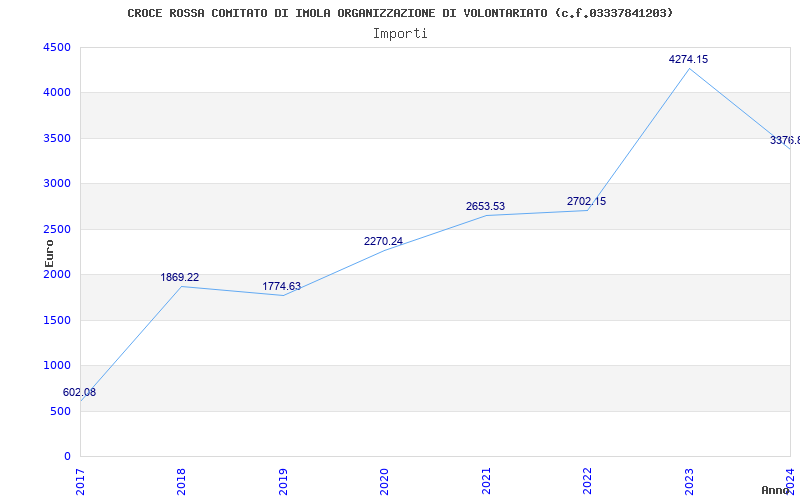Image resolution: width=800 pixels, height=500 pixels.
Task: Click the 1869.22 data label
Action: 180,277
